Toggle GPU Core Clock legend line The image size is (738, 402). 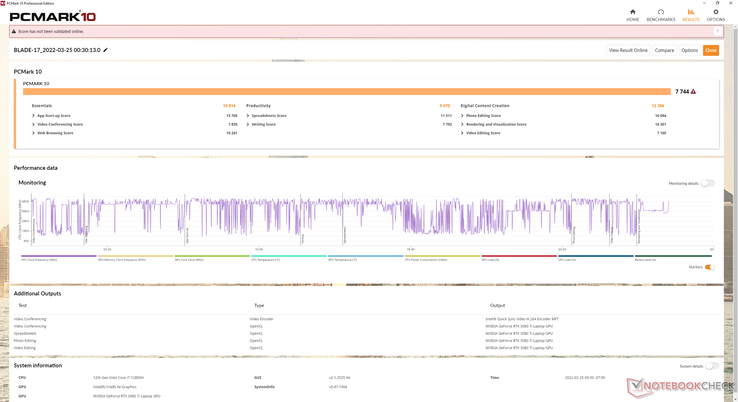point(212,257)
